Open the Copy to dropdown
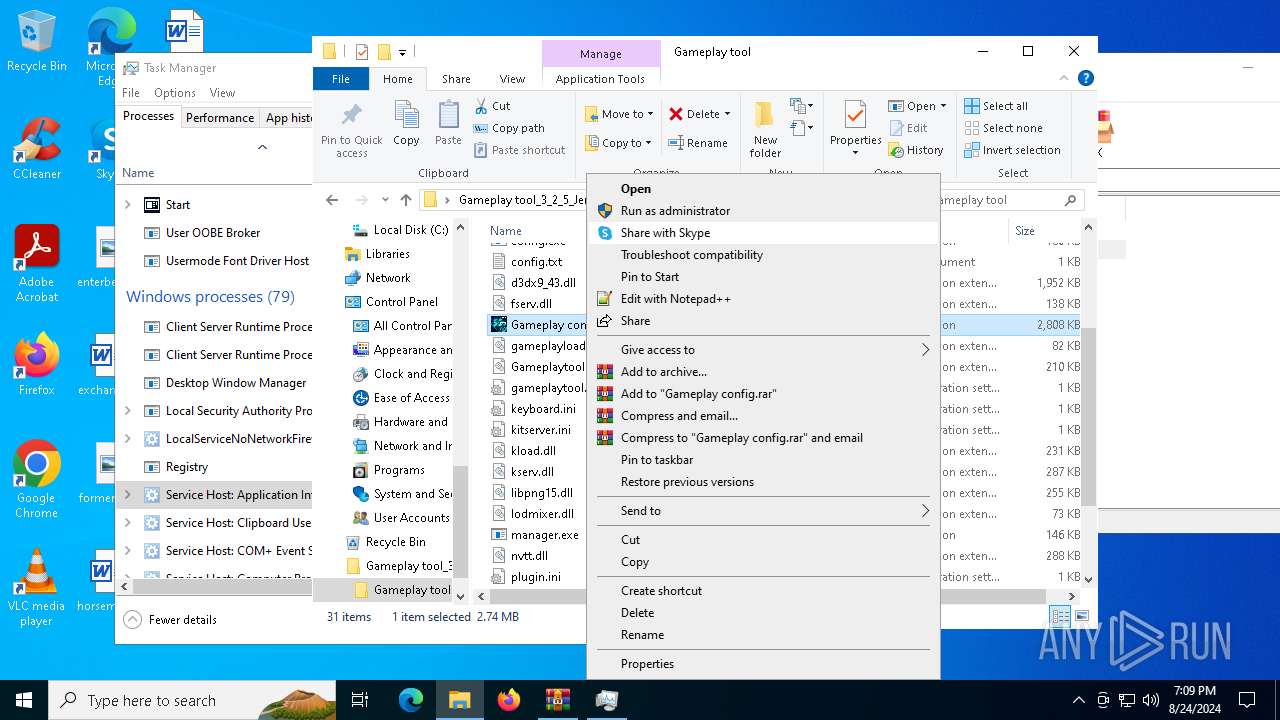This screenshot has width=1280, height=720. click(618, 143)
